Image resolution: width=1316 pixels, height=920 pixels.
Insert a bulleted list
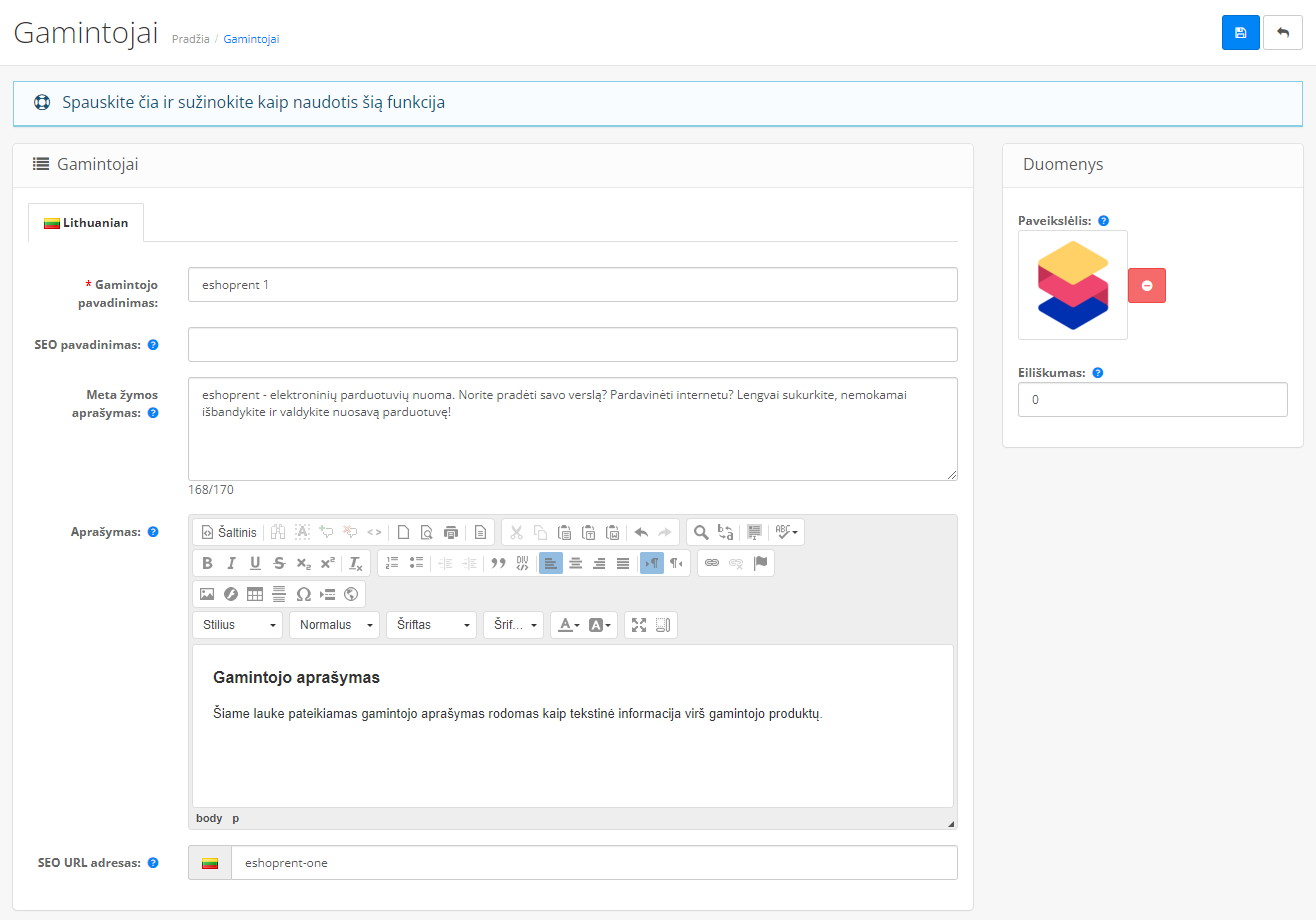(417, 563)
